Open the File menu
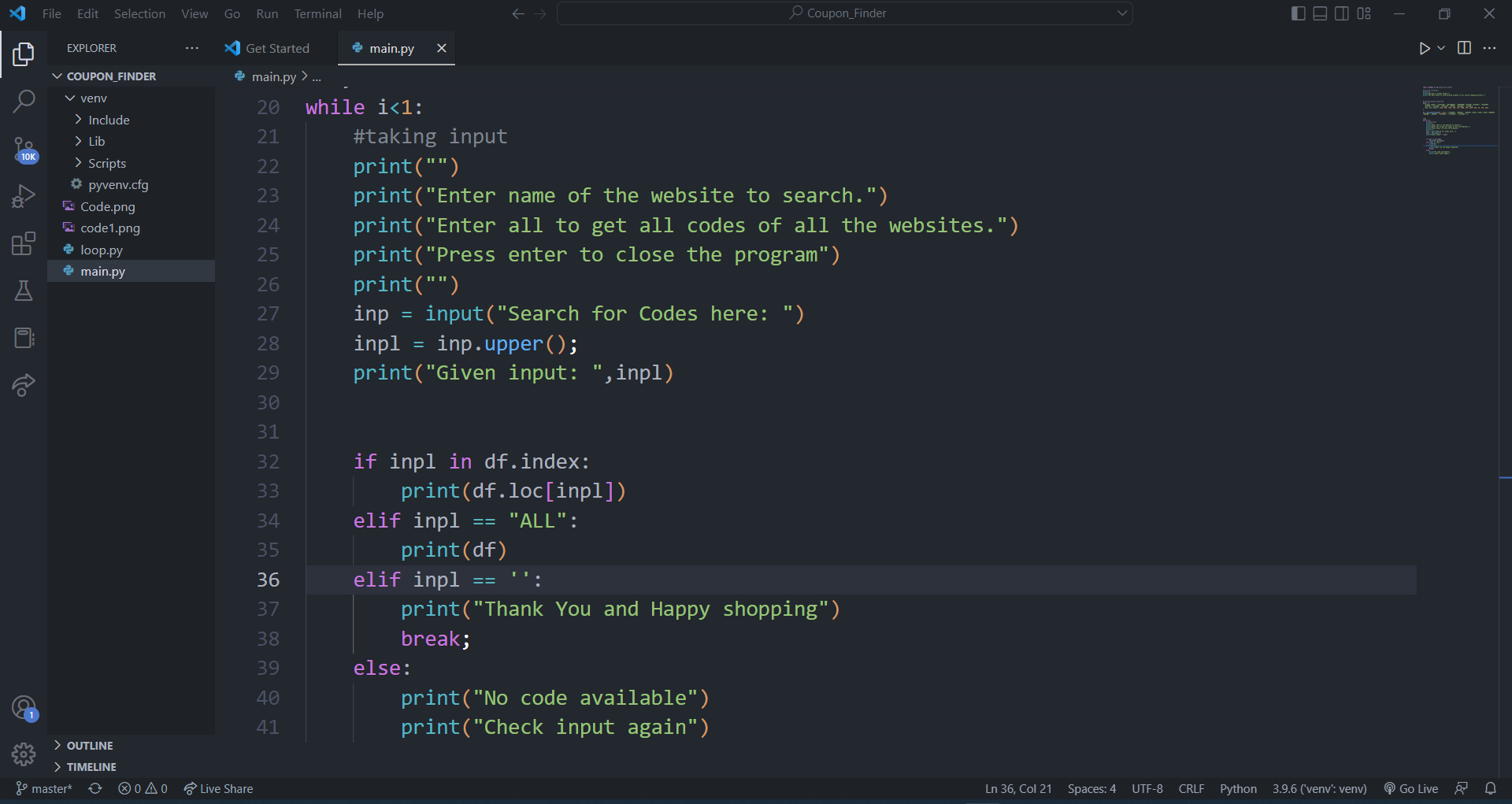 [52, 13]
